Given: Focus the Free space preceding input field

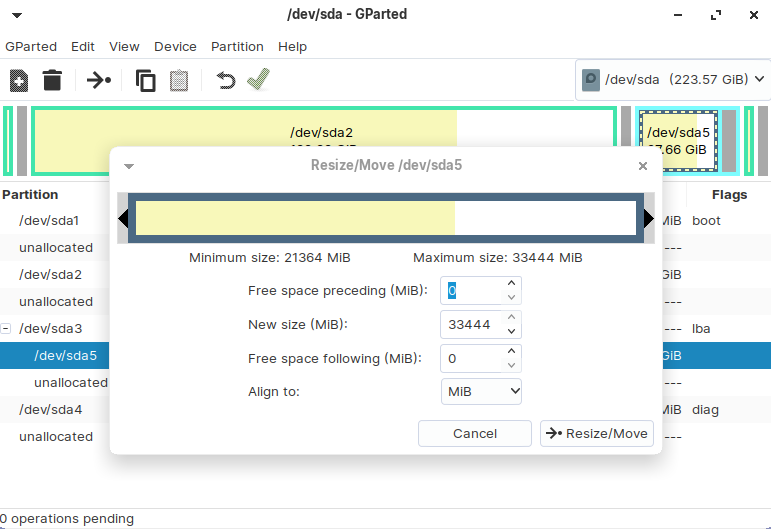Looking at the screenshot, I should coord(471,291).
